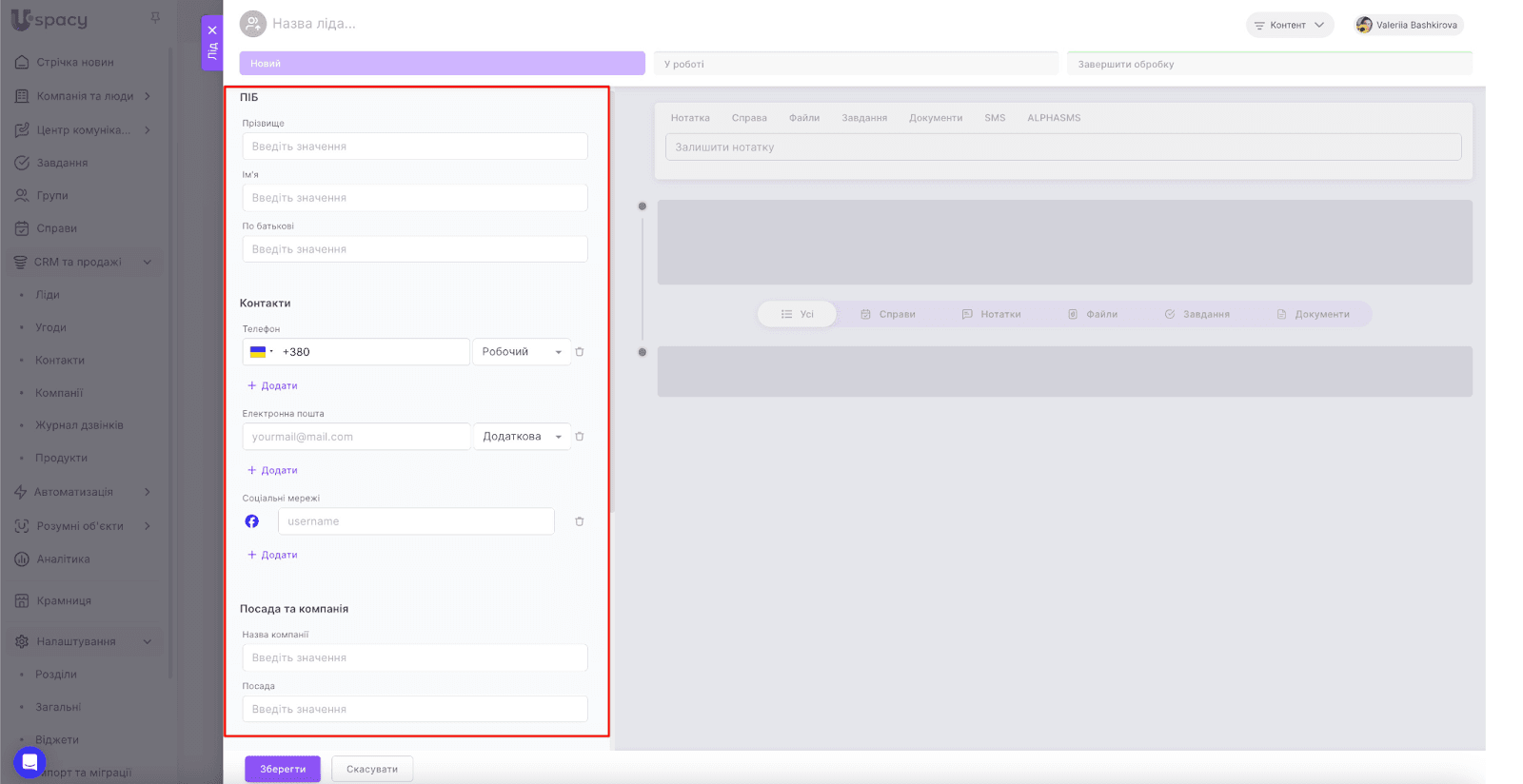Cancel with the Скасувати button
The height and width of the screenshot is (784, 1523).
[x=372, y=769]
